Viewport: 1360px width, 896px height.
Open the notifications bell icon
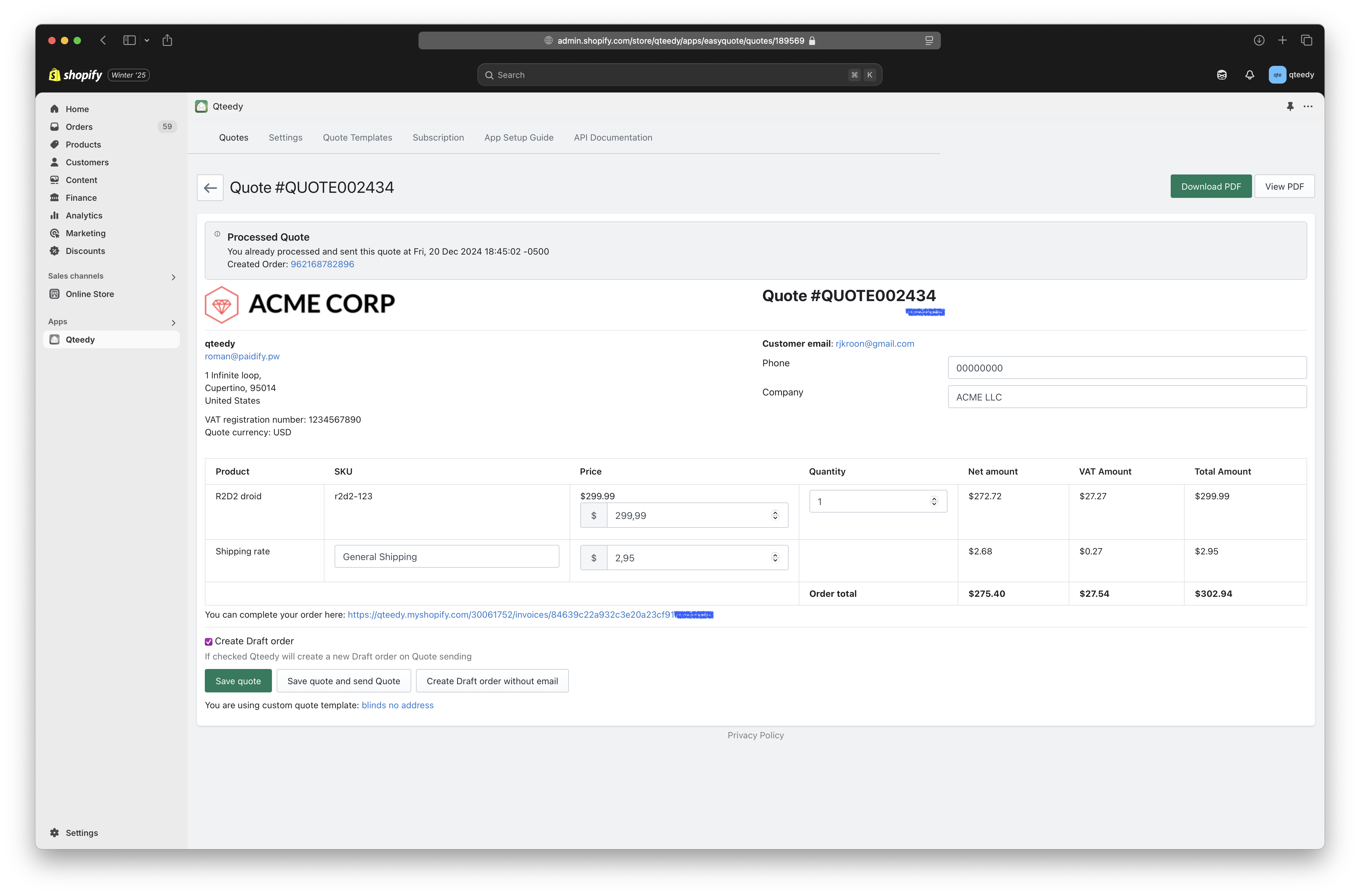click(x=1250, y=75)
